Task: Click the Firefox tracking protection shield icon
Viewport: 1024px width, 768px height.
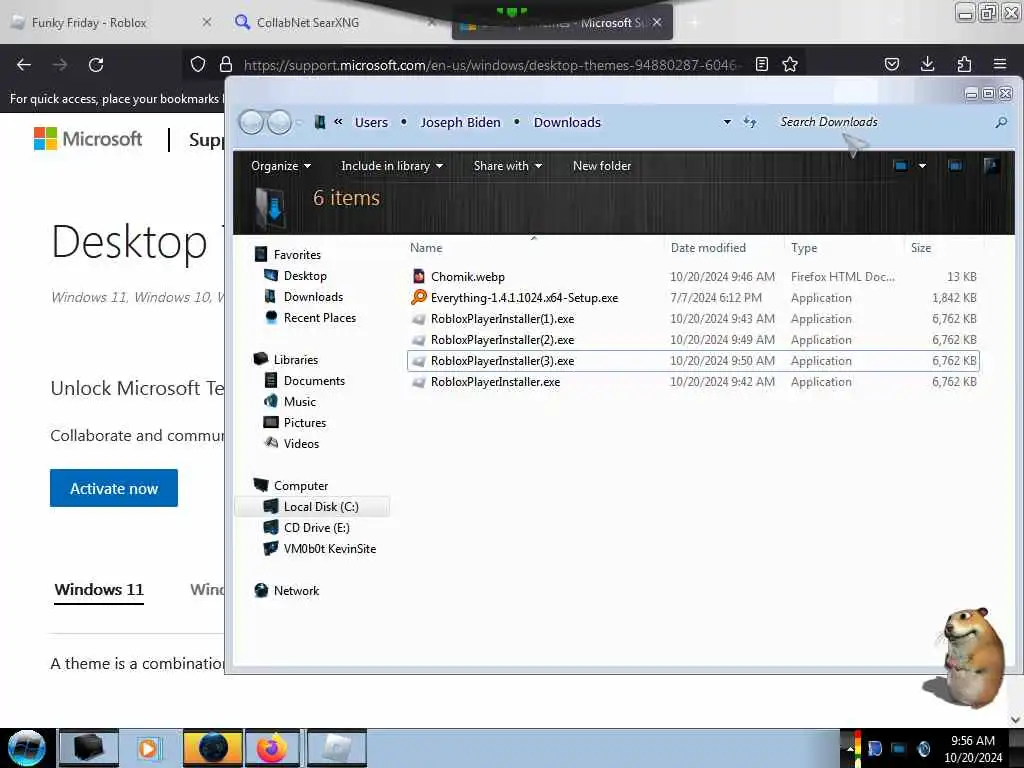Action: pos(198,64)
